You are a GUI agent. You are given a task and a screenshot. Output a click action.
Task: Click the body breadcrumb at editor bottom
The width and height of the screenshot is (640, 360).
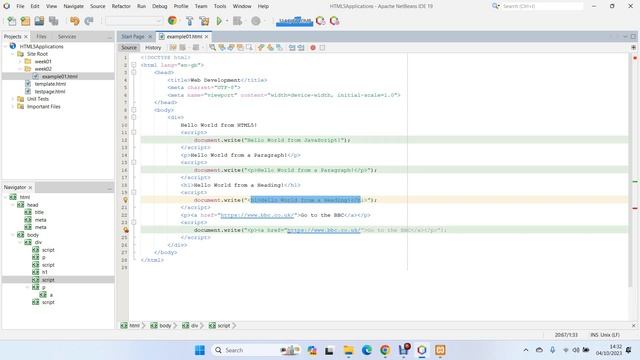point(161,326)
